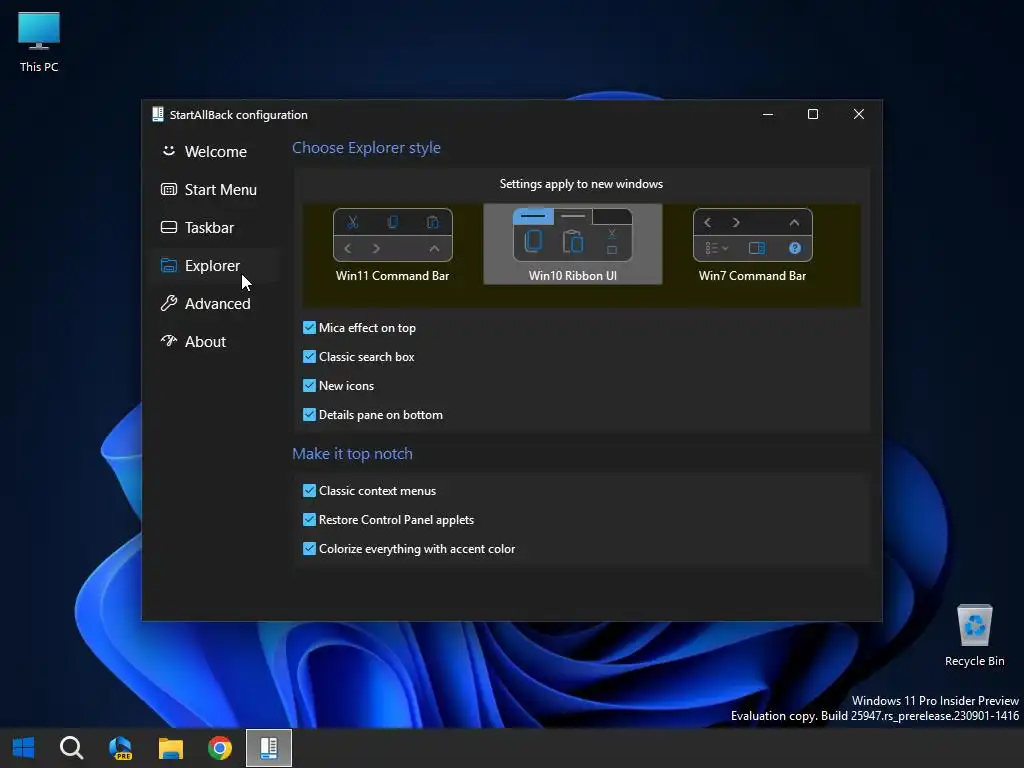Close the StartAllBack configuration window
Screen dimensions: 1024x768
point(859,114)
